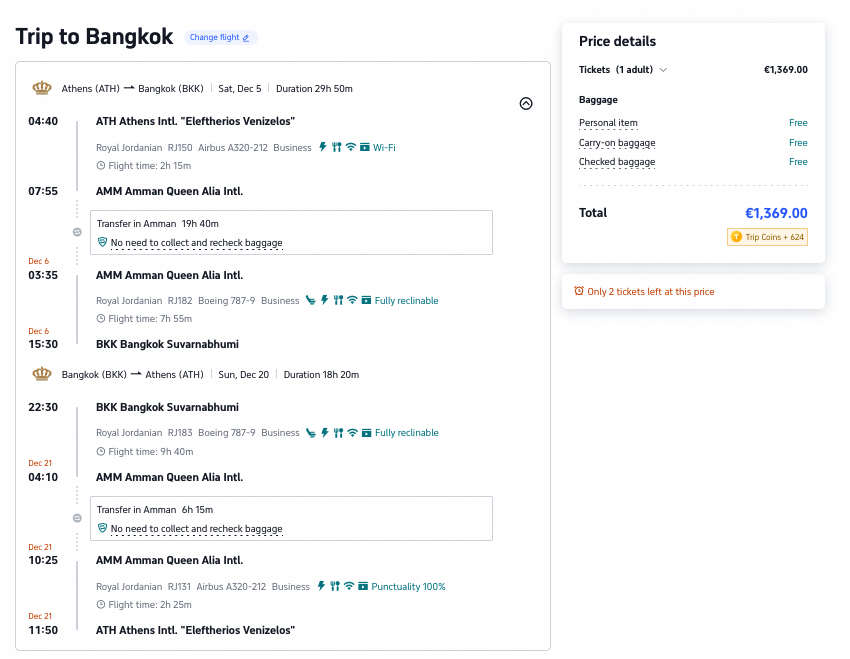Click "Flight time: 7h 55m" text
Image resolution: width=850 pixels, height=659 pixels.
[150, 319]
